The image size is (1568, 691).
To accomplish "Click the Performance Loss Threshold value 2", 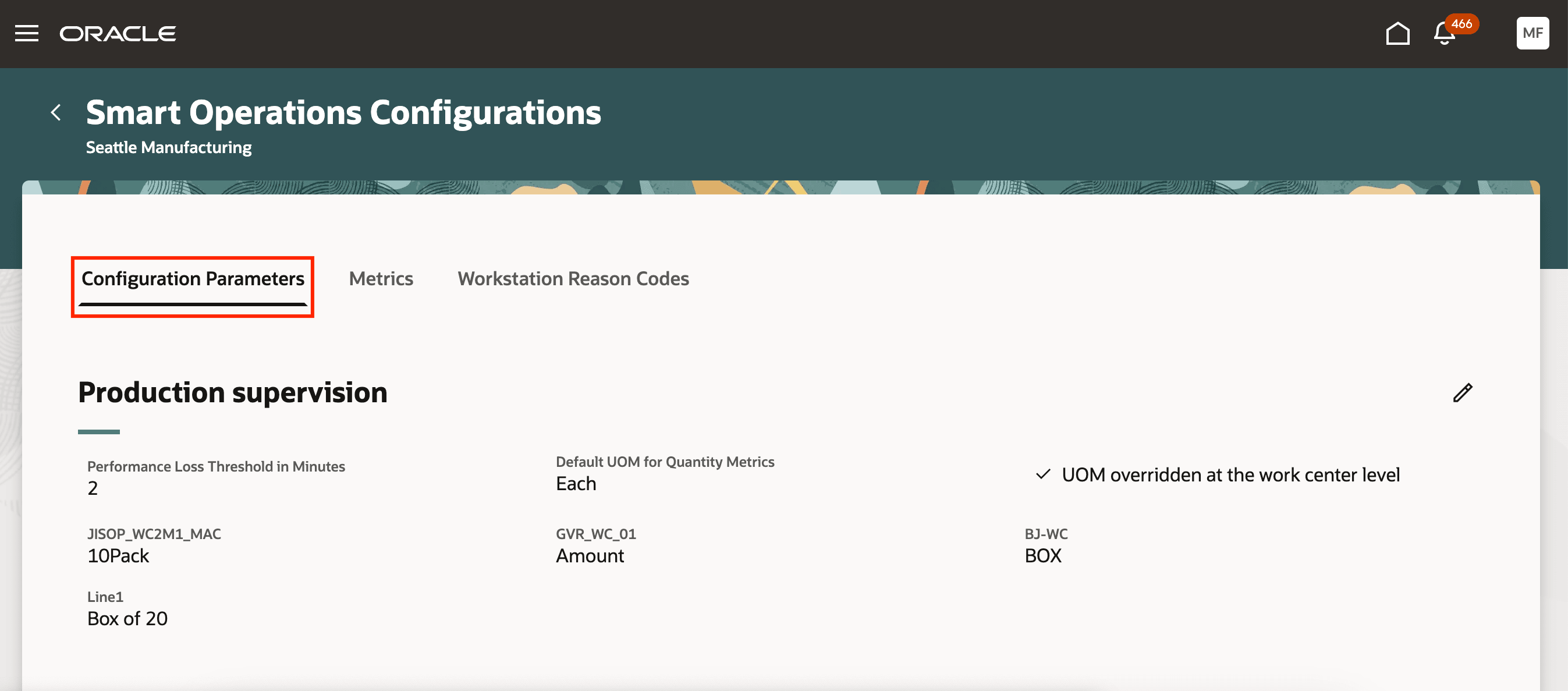I will coord(93,488).
